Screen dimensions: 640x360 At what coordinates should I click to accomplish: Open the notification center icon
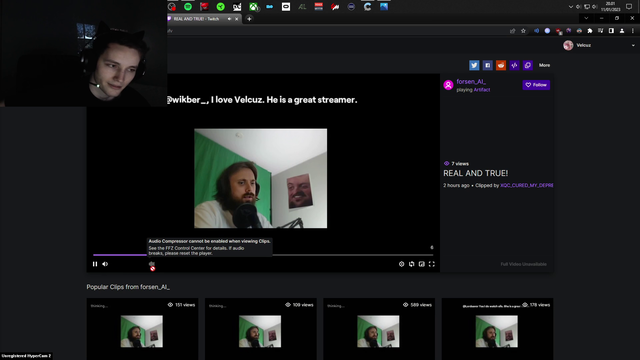629,7
